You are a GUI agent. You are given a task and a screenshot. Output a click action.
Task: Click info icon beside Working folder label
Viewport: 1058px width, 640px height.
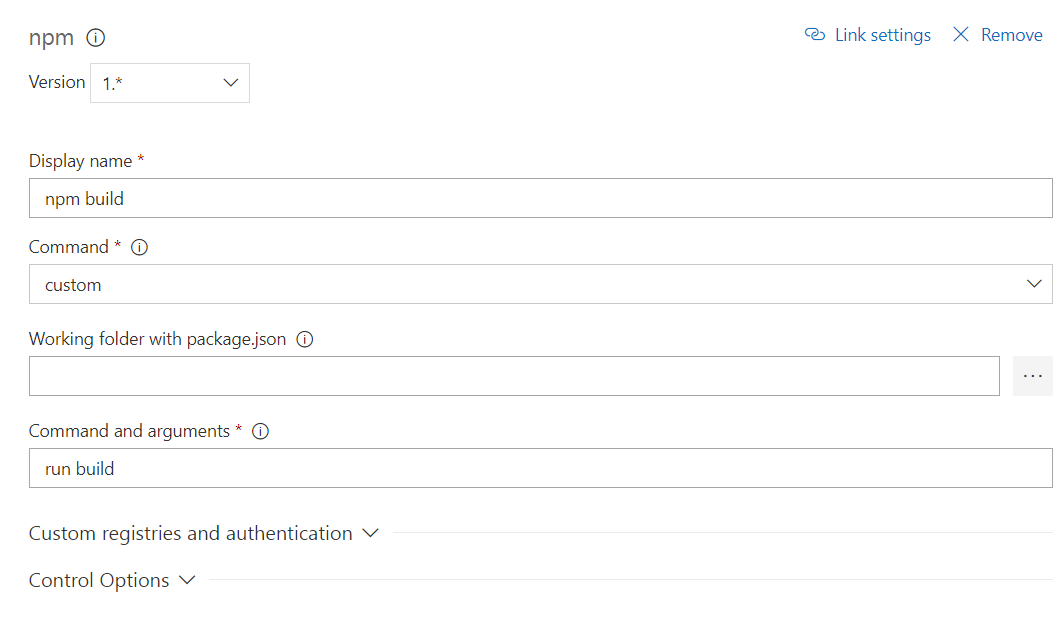(x=305, y=339)
